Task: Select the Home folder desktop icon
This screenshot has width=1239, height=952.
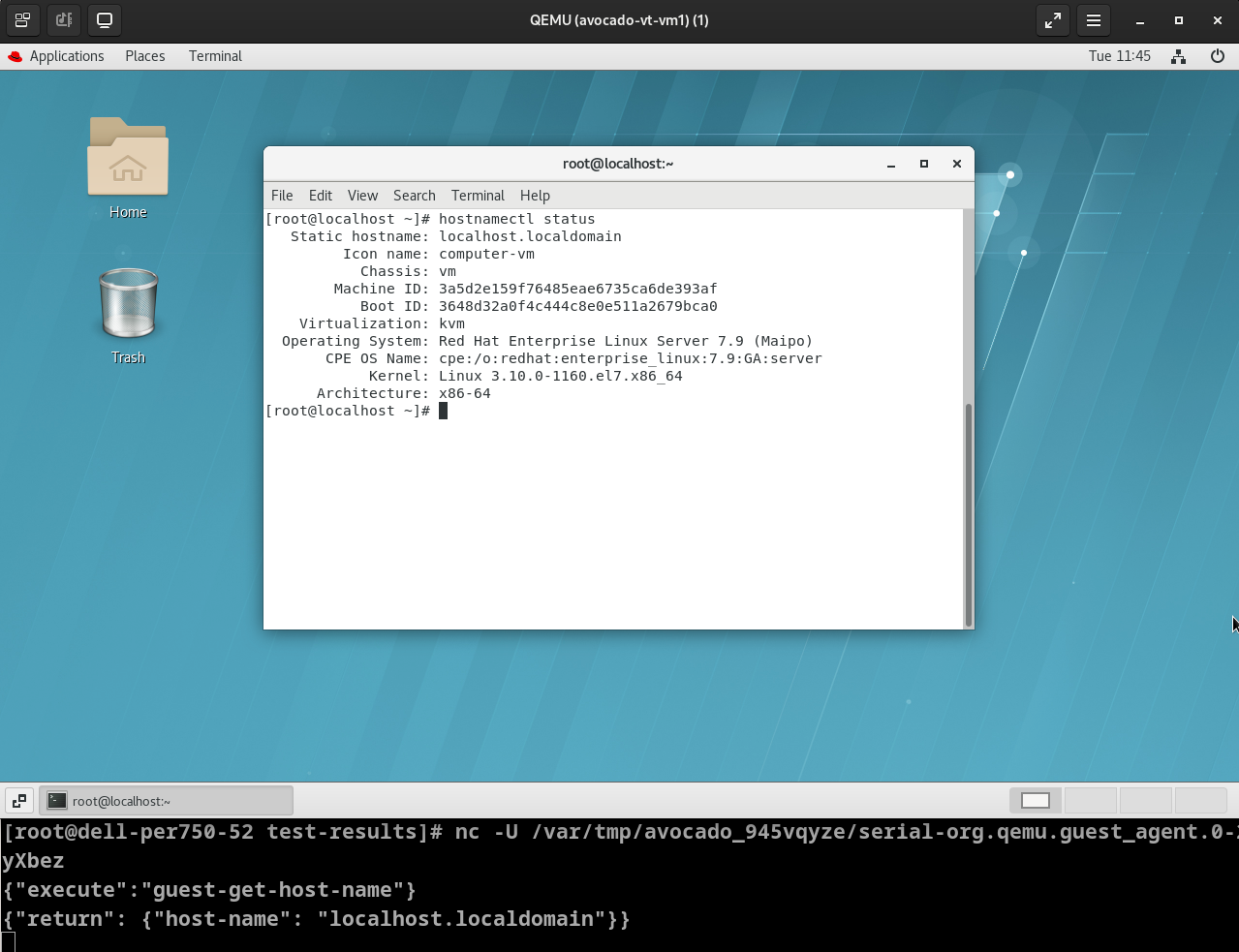Action: point(128,169)
